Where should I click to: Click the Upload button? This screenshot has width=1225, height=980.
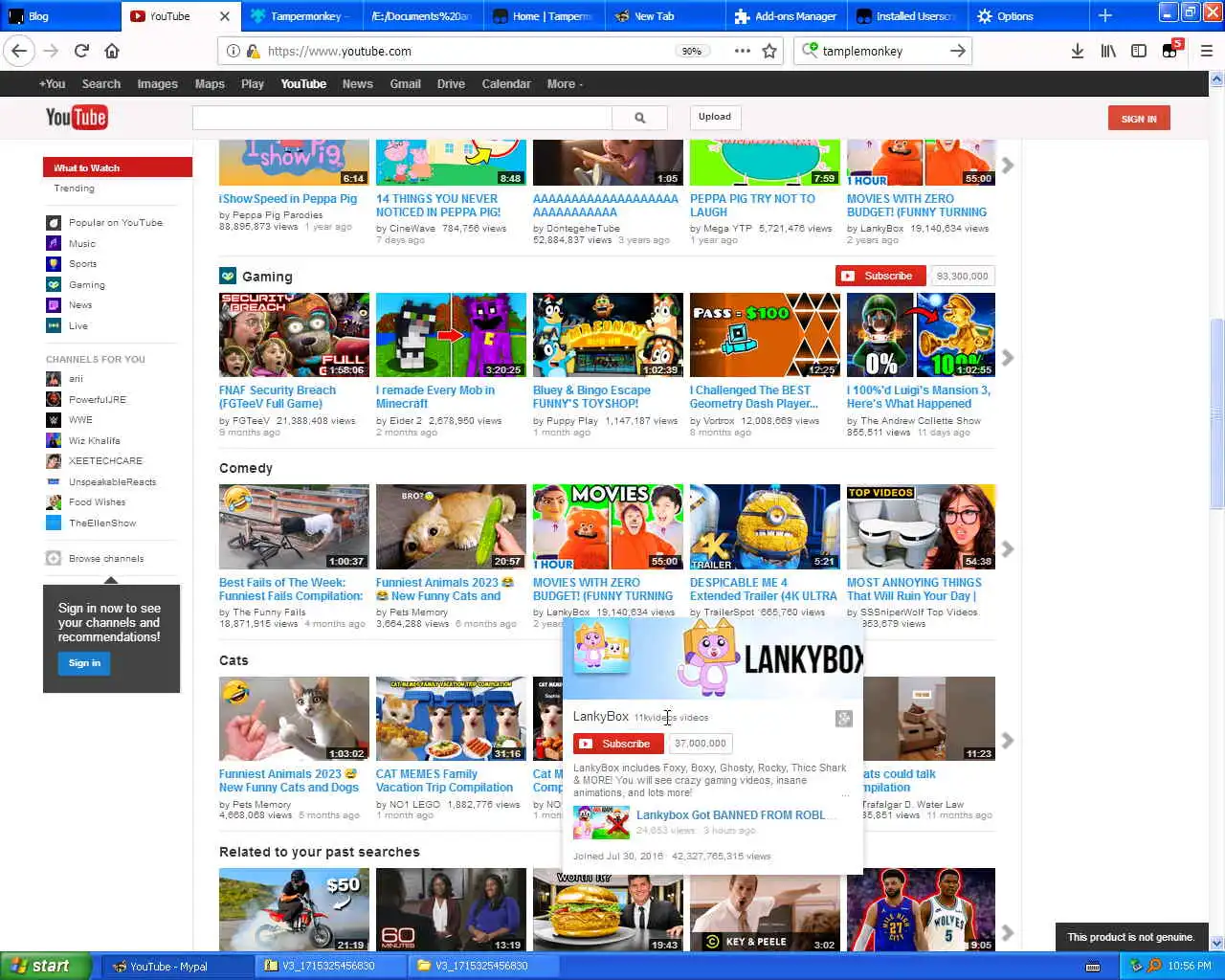(715, 117)
